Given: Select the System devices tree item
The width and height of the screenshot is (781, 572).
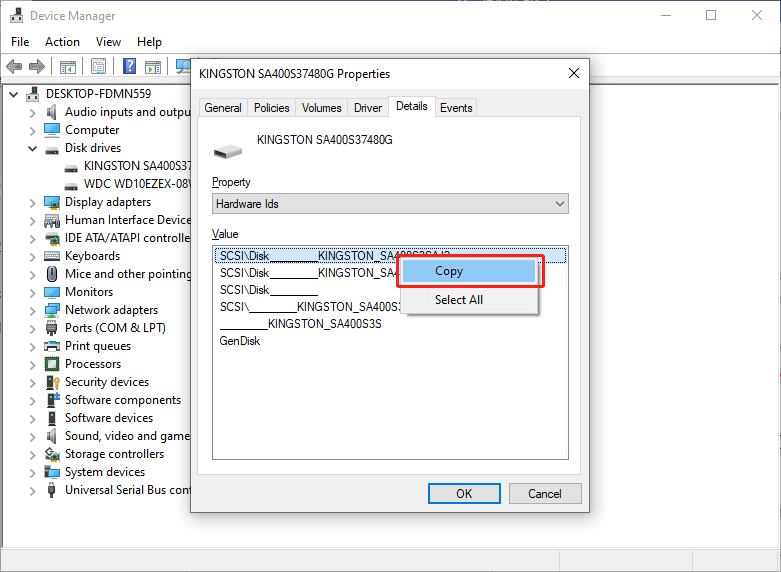Looking at the screenshot, I should coord(105,472).
